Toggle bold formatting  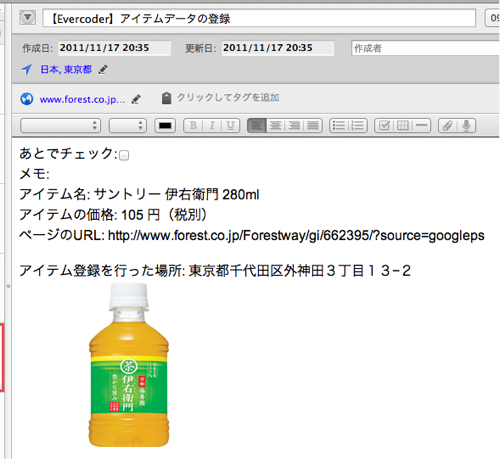click(x=193, y=126)
